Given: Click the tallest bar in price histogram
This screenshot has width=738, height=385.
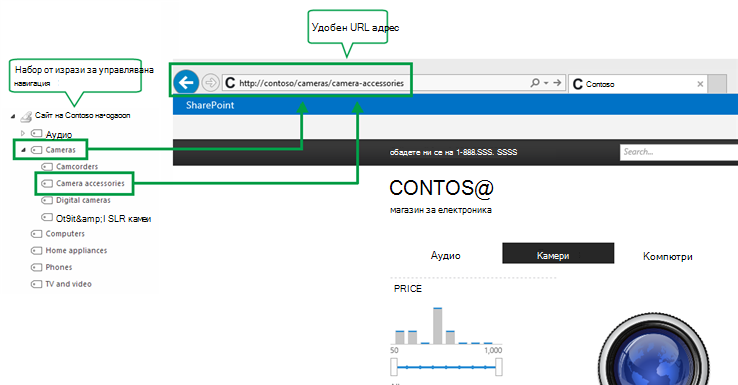Looking at the screenshot, I should [x=438, y=326].
